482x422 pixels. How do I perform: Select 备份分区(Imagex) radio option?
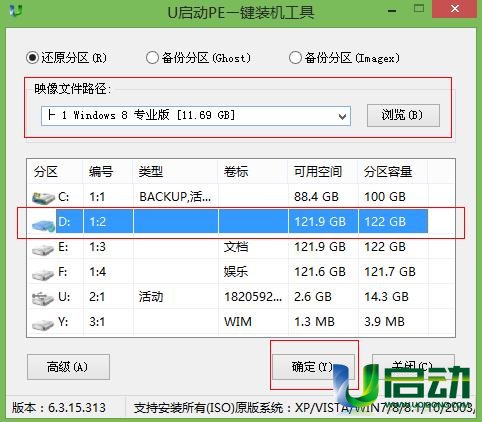point(344,58)
